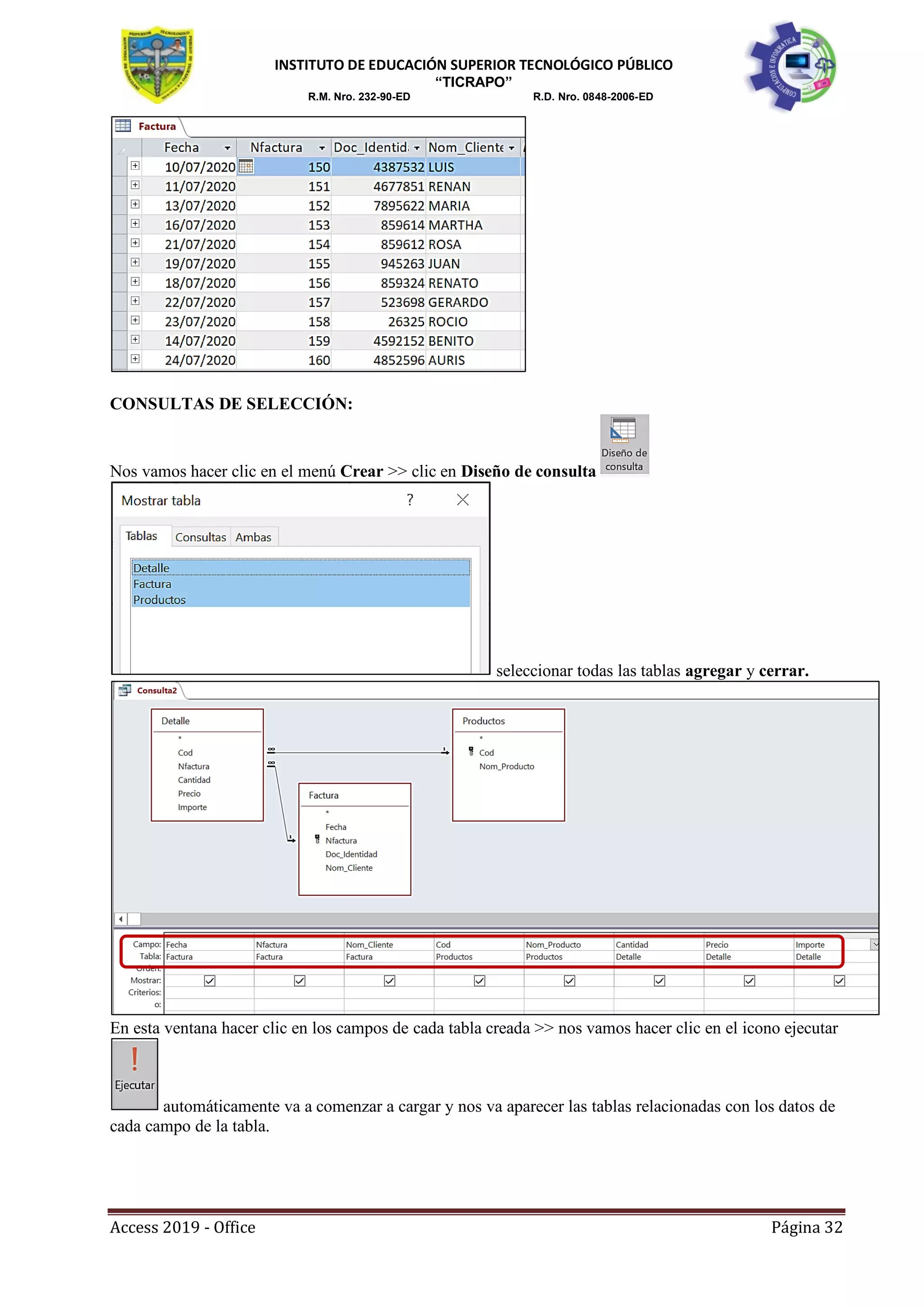The width and height of the screenshot is (924, 1307).
Task: Click the left scroll arrow in query design
Action: [120, 919]
